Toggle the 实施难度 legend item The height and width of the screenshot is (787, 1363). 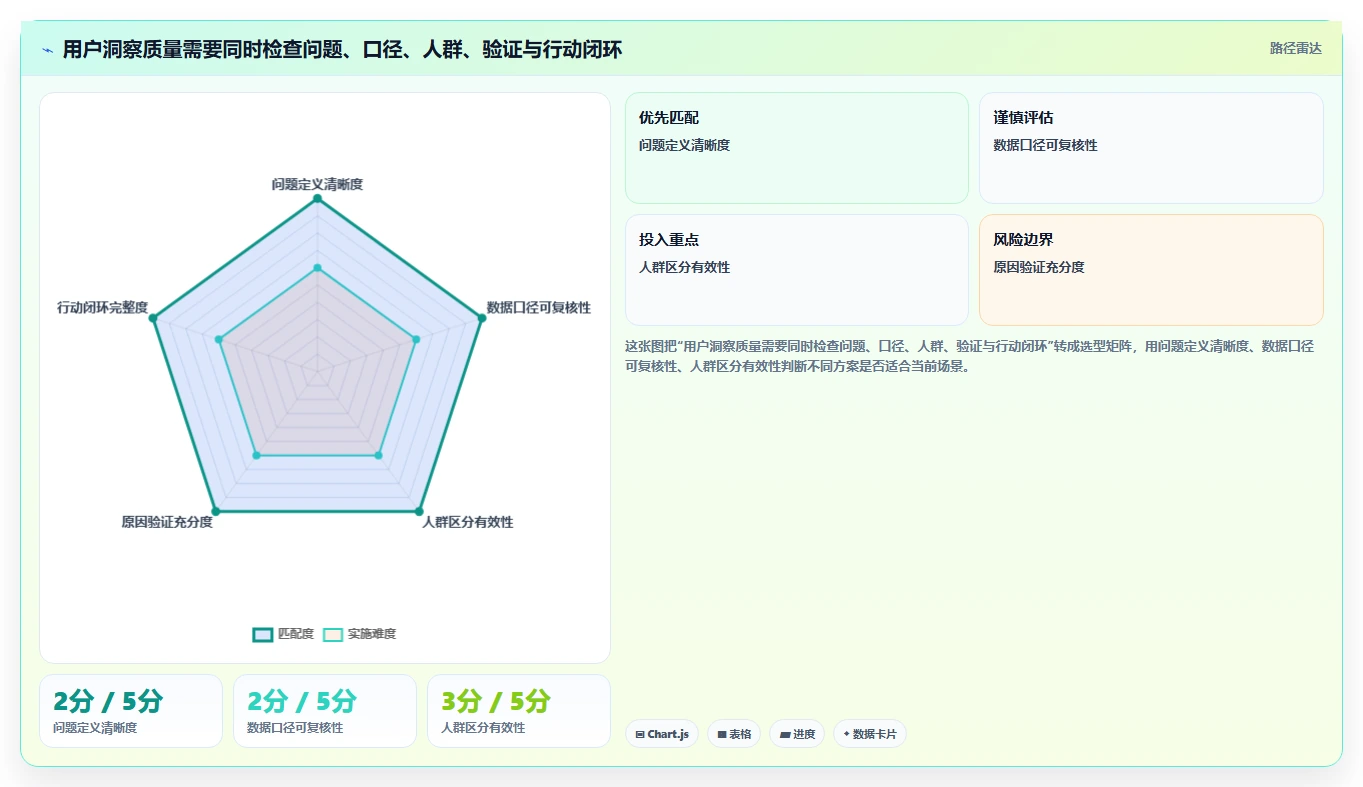point(360,634)
